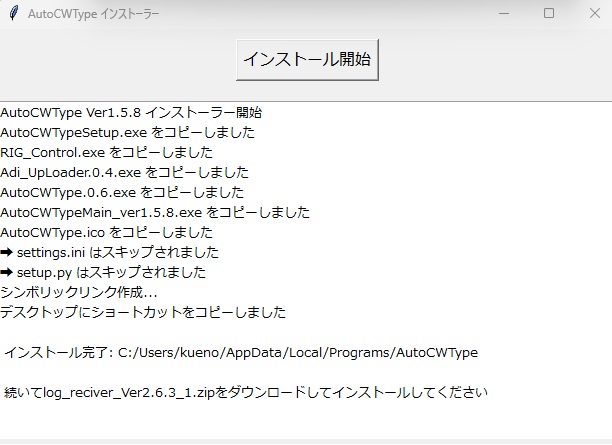Screen dimensions: 612x445
Task: Close the AutoCWType installer window
Action: click(592, 14)
